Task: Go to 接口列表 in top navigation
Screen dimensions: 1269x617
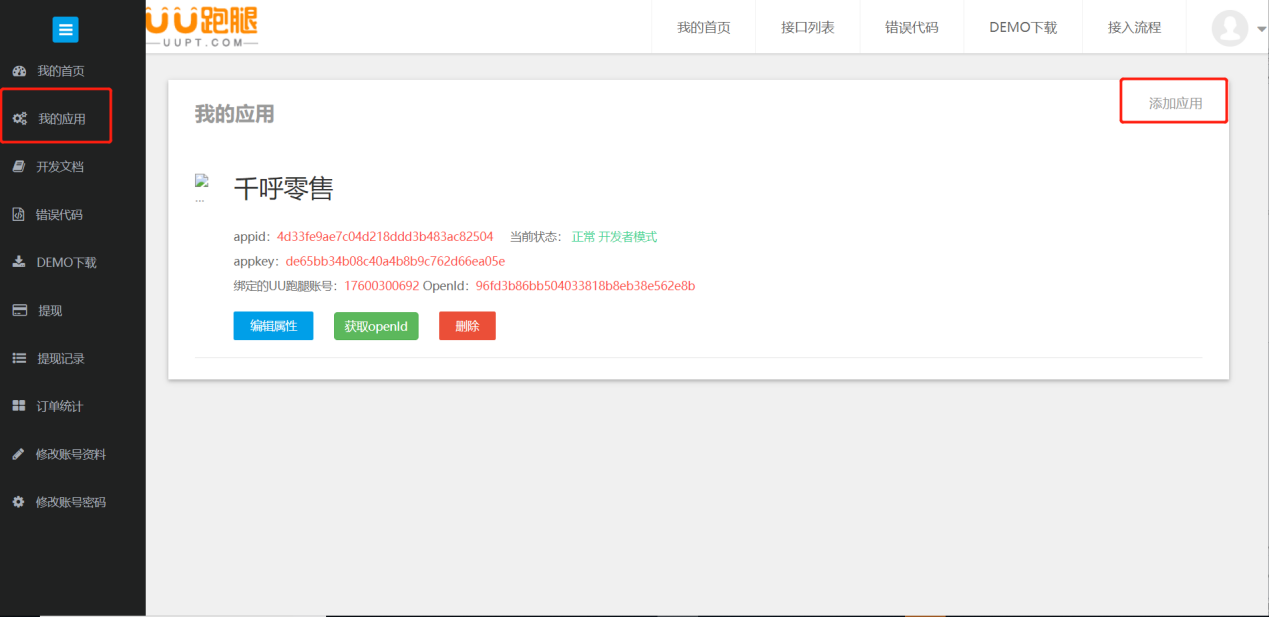Action: click(808, 28)
